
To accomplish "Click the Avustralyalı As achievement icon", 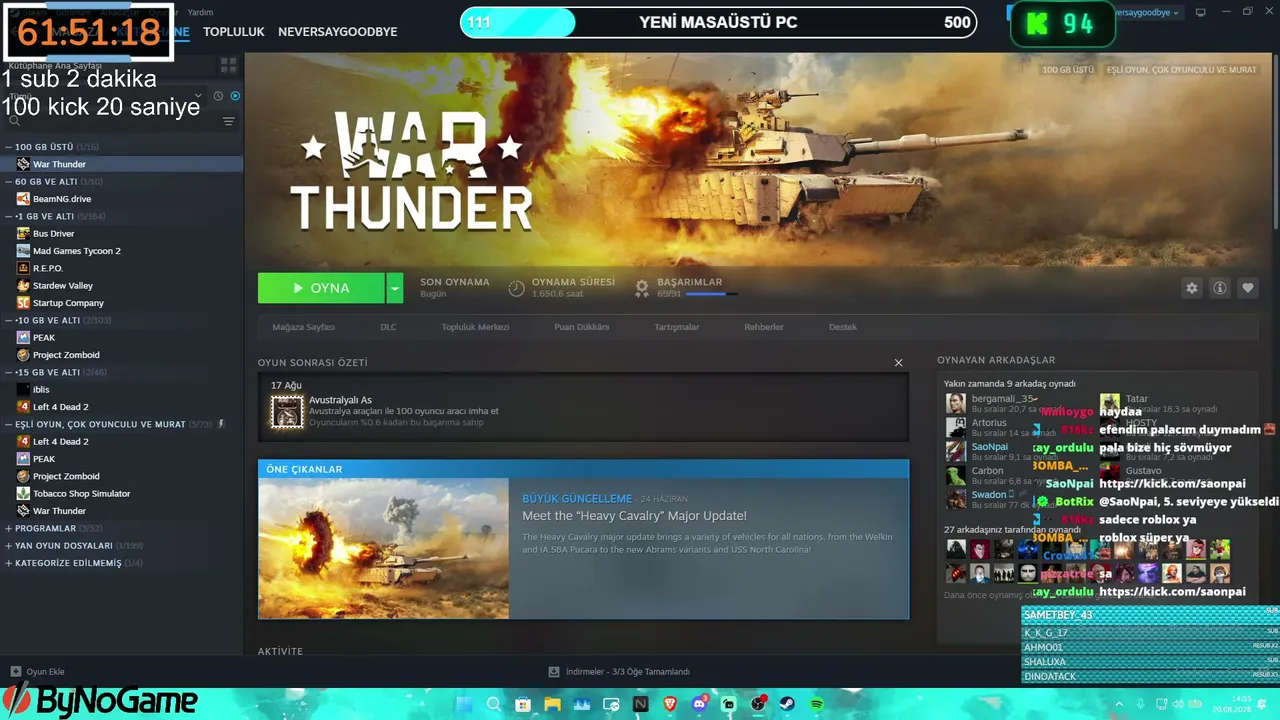I will (287, 412).
